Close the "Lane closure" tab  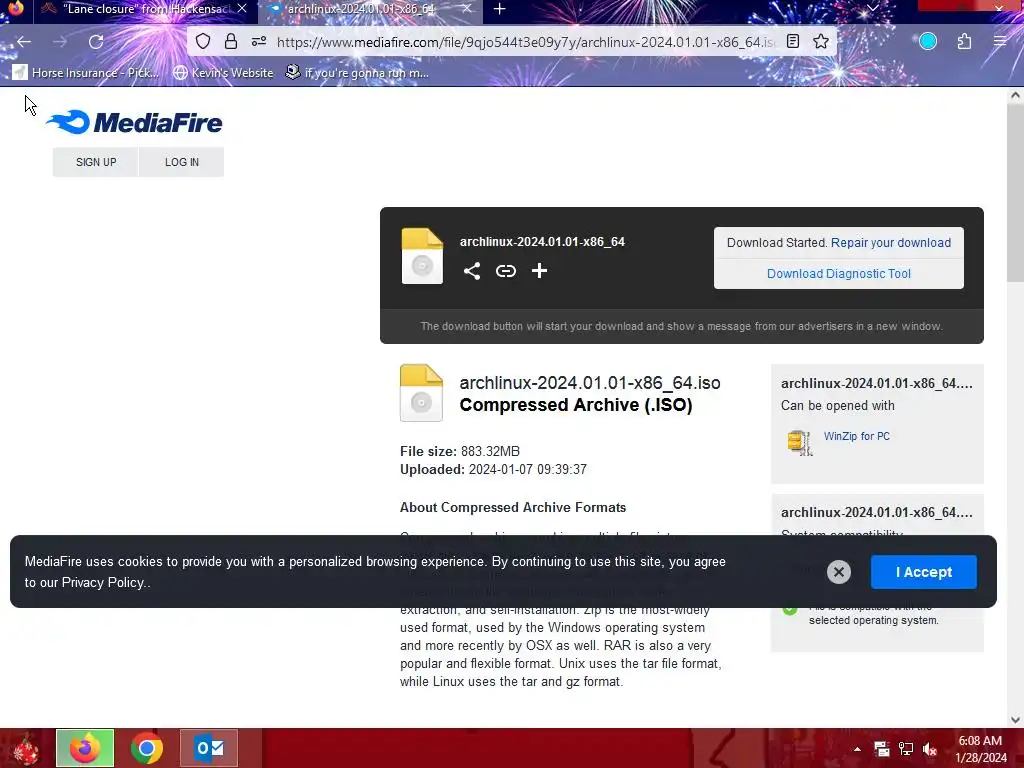tap(242, 9)
